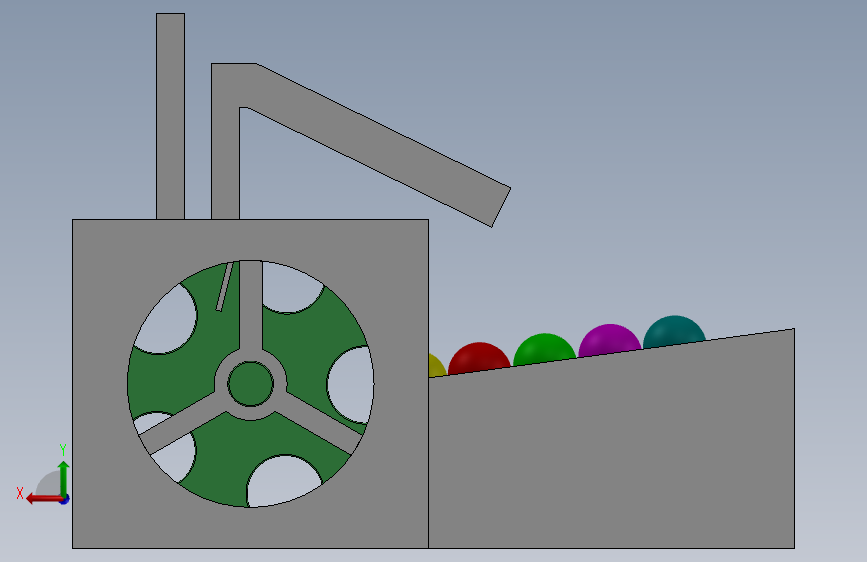
Task: Select the circular hub at the wheel center
Action: tap(250, 384)
